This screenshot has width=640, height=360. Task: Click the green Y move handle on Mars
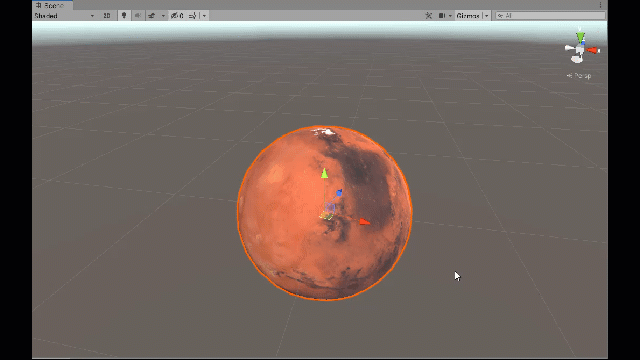pyautogui.click(x=324, y=173)
